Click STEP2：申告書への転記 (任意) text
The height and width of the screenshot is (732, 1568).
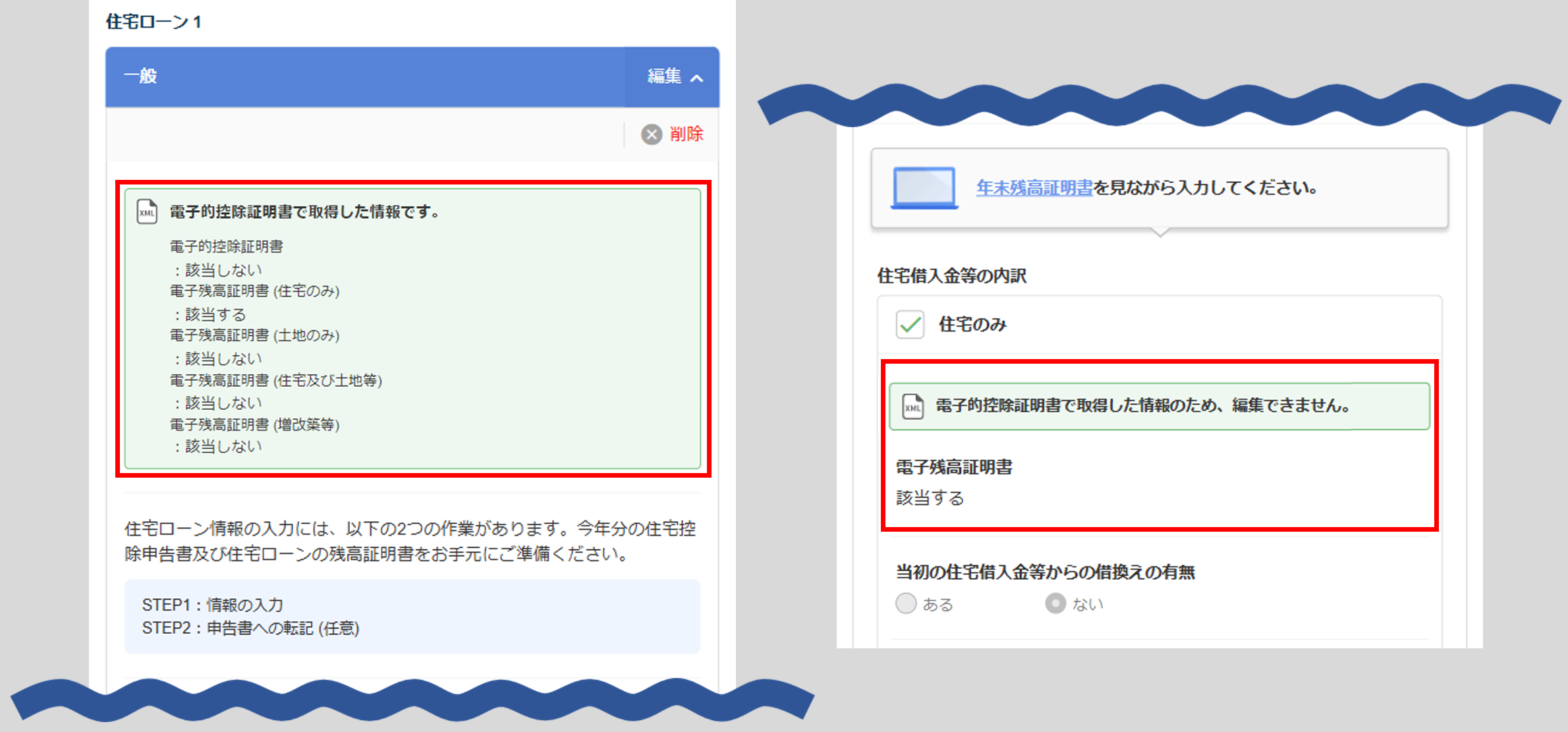(250, 628)
